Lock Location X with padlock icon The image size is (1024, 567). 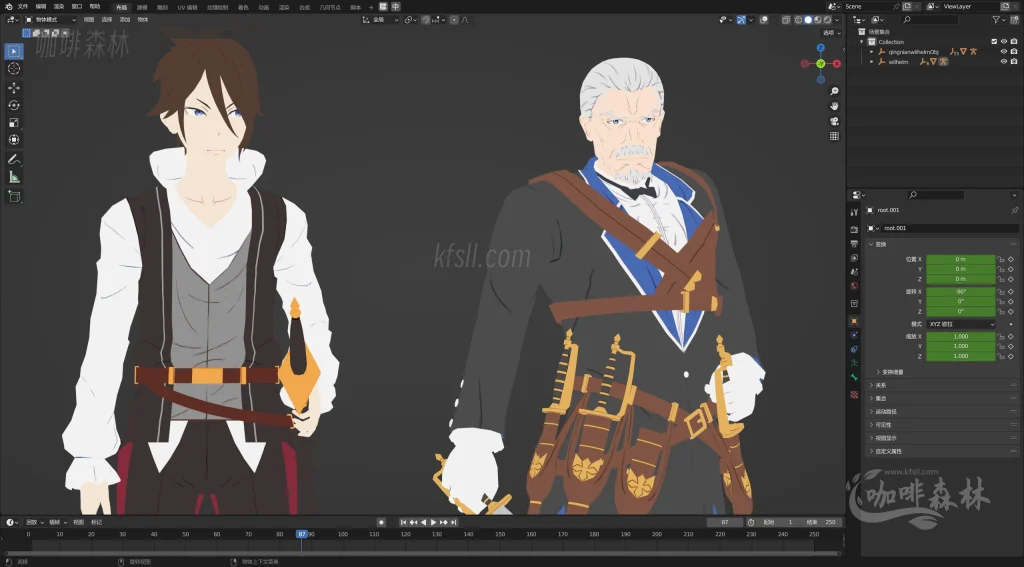(x=1000, y=259)
